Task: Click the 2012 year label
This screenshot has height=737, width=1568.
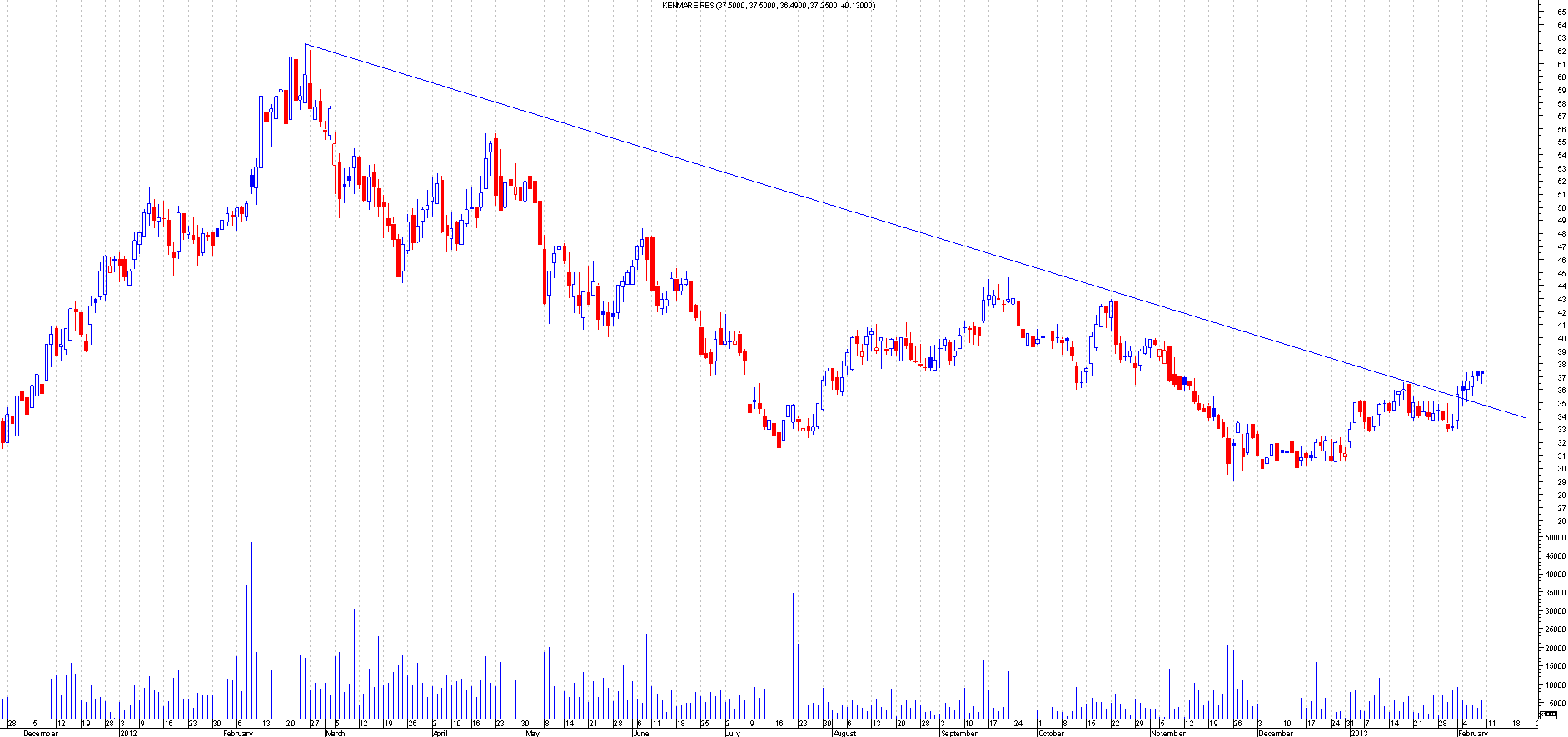Action: pos(128,733)
